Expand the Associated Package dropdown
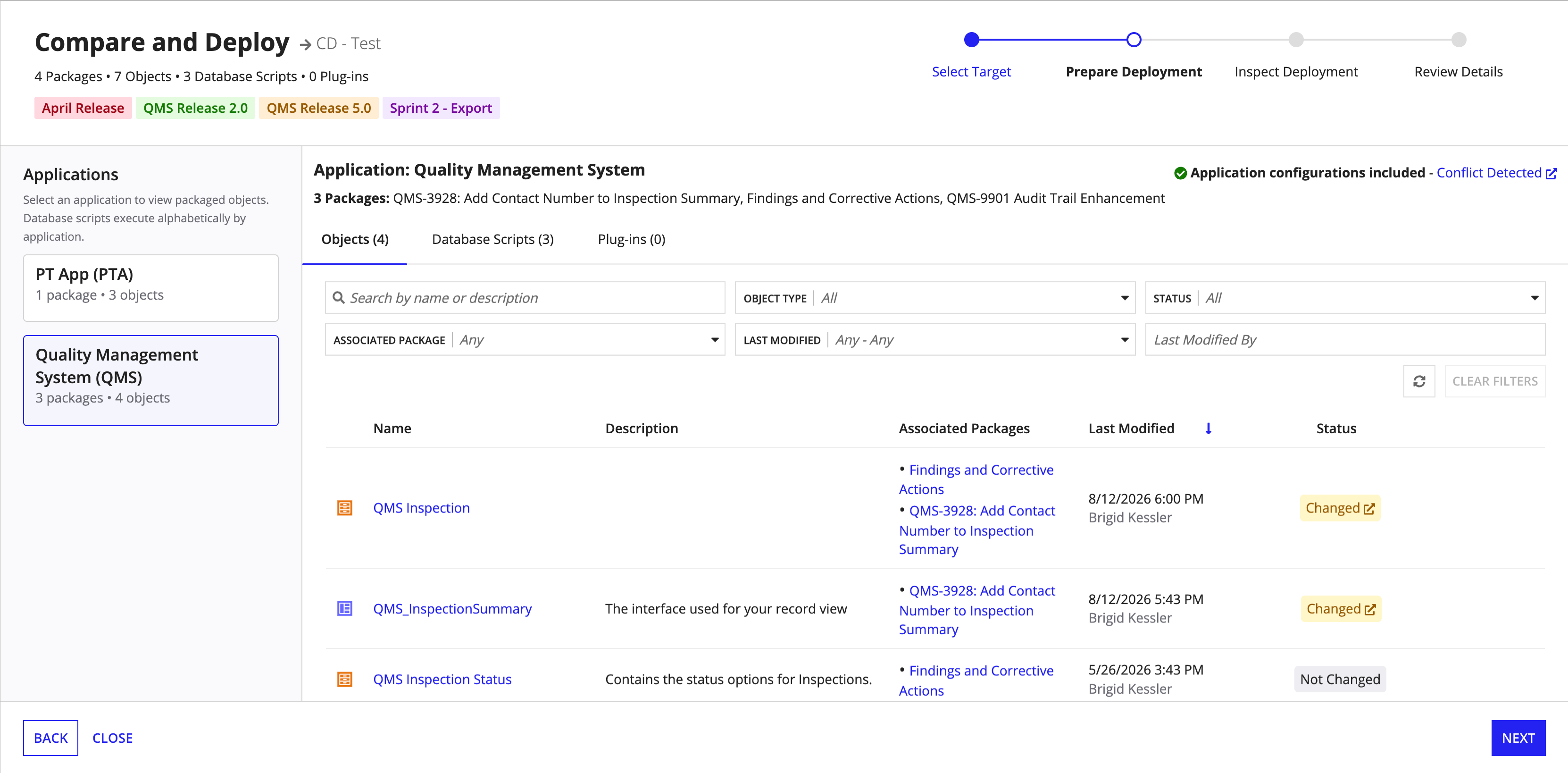This screenshot has width=1568, height=773. 525,340
